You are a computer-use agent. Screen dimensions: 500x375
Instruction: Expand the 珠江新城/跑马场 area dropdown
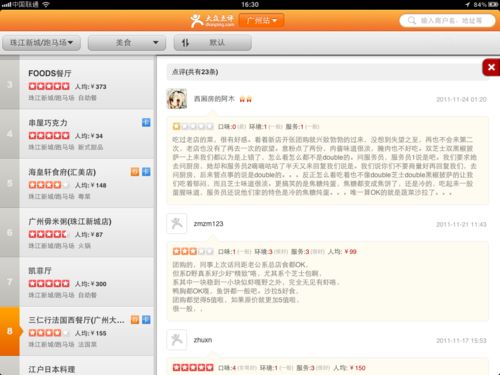point(42,43)
